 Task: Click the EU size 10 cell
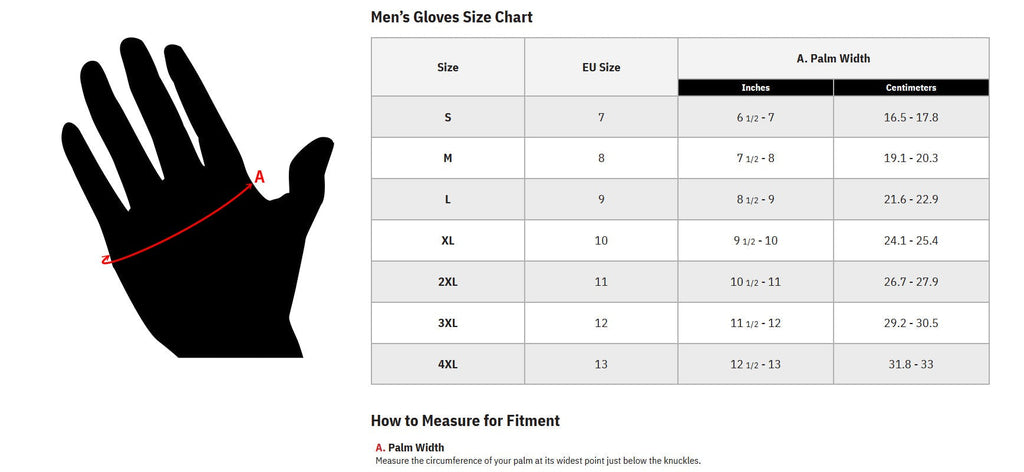601,241
